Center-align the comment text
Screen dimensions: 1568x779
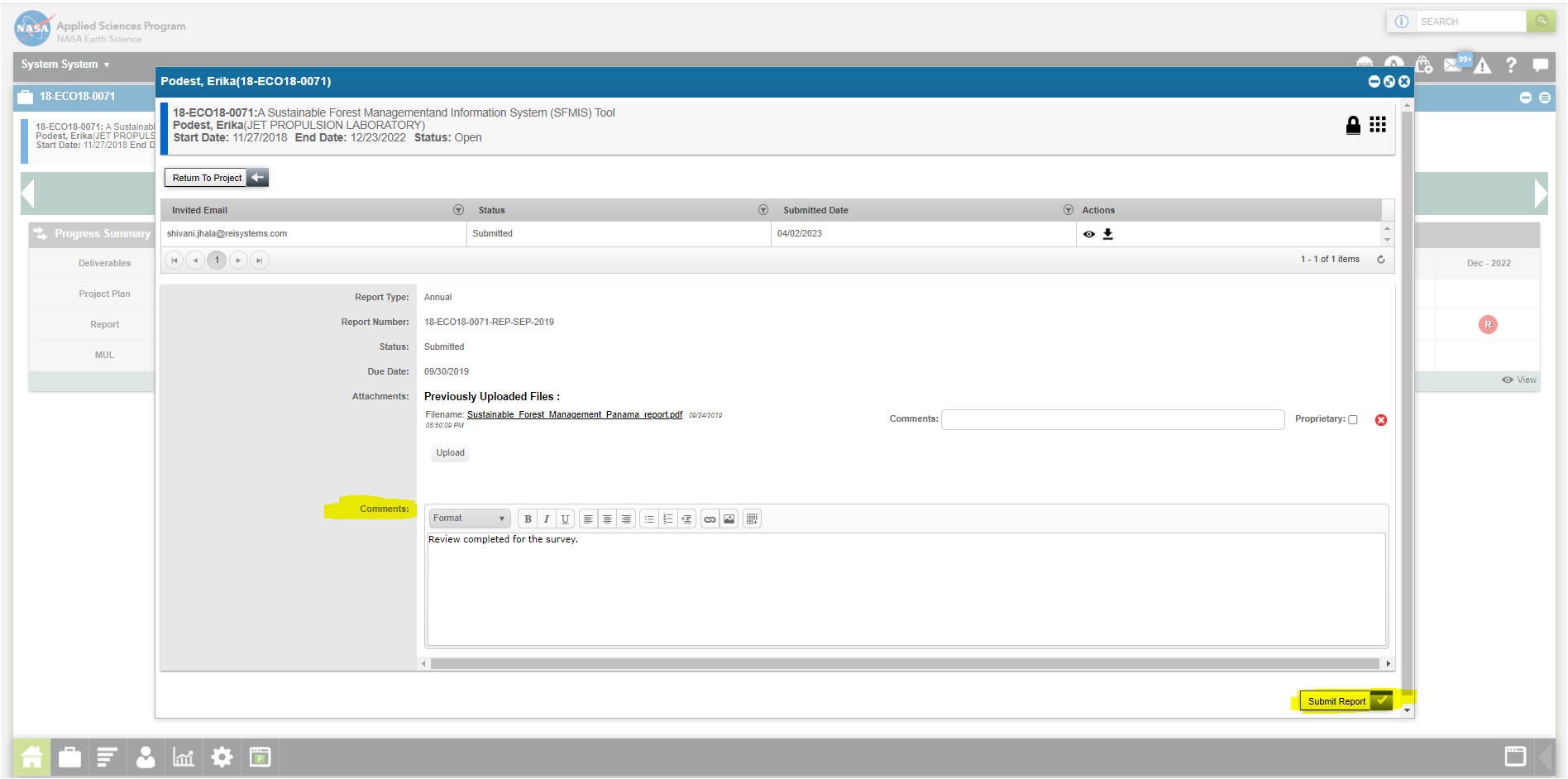click(607, 519)
